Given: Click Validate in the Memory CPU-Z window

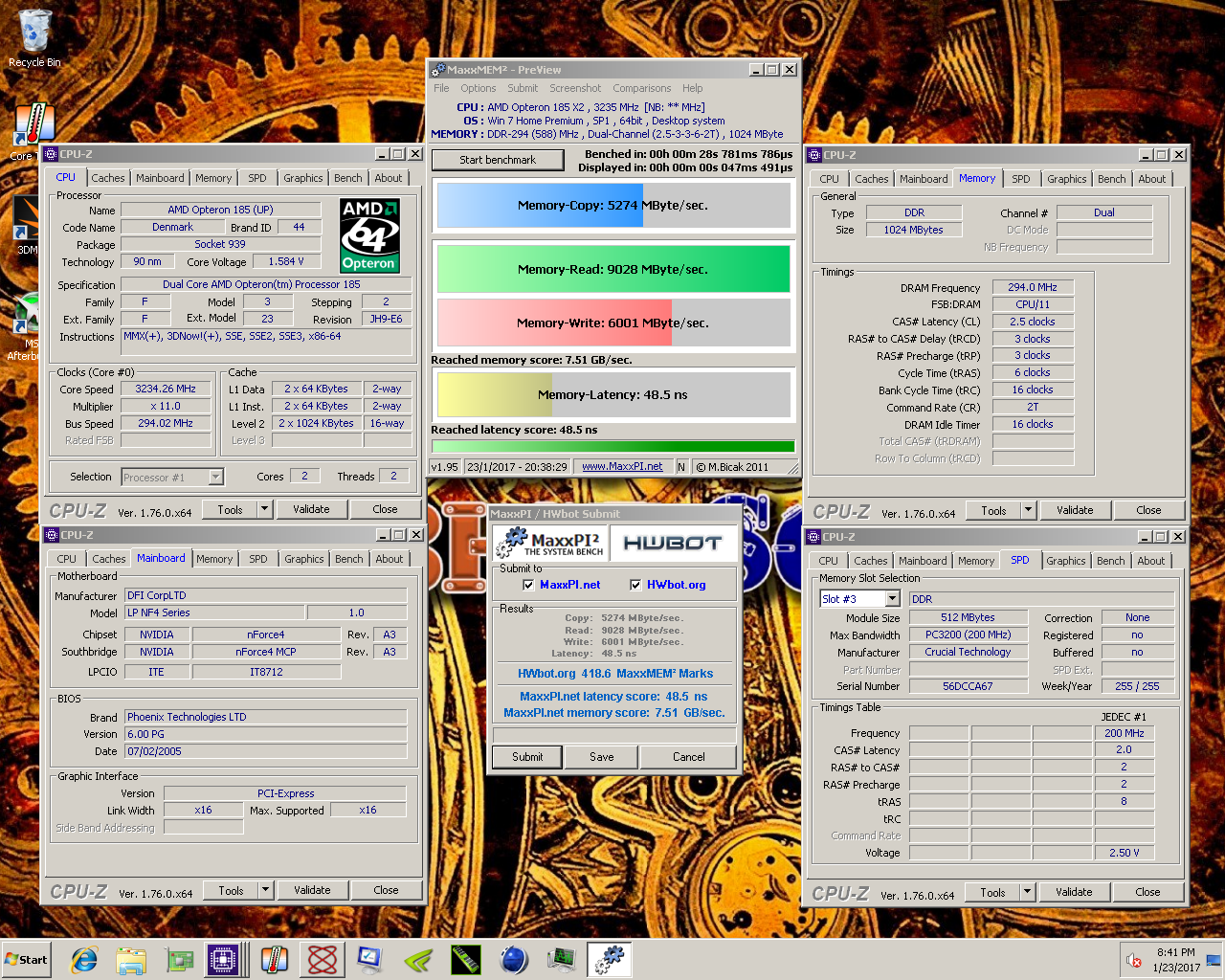Looking at the screenshot, I should tap(1075, 510).
